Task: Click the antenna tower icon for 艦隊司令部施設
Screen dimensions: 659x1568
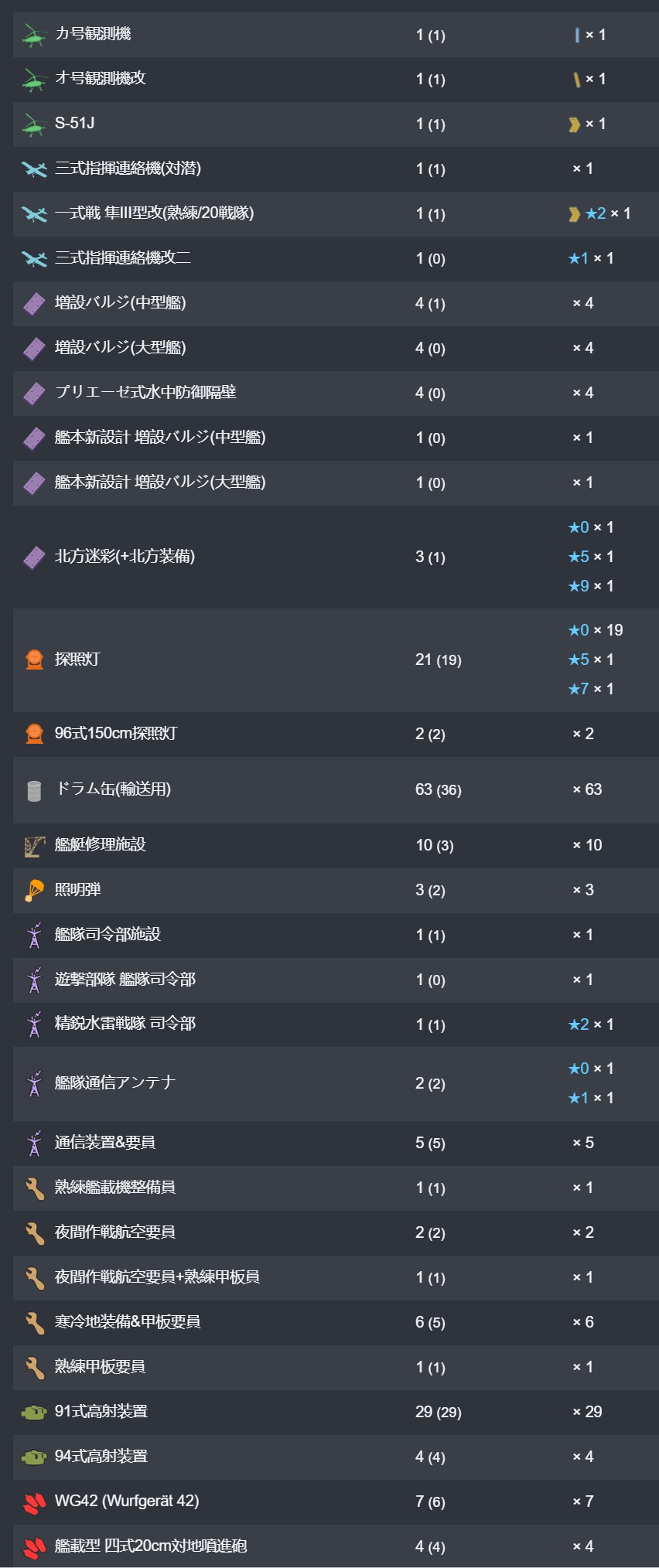Action: (x=34, y=936)
